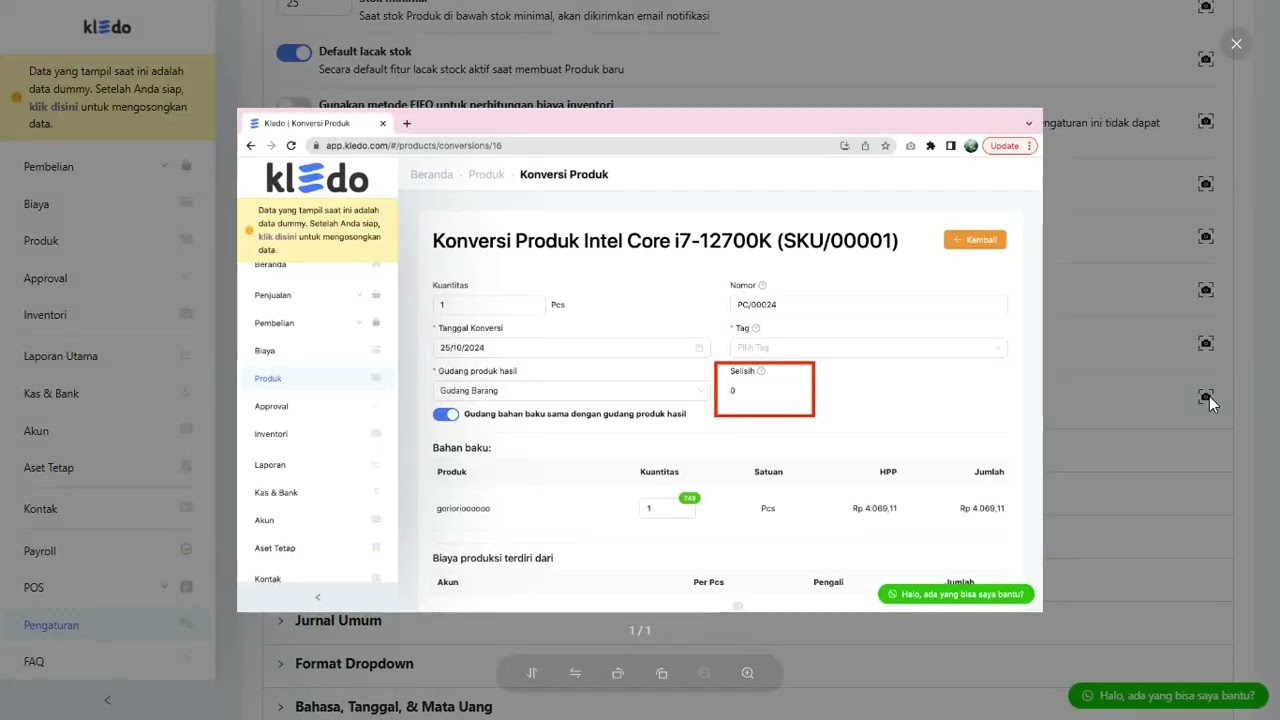Click the previewed Konversi Produk screenshot image

coord(639,360)
